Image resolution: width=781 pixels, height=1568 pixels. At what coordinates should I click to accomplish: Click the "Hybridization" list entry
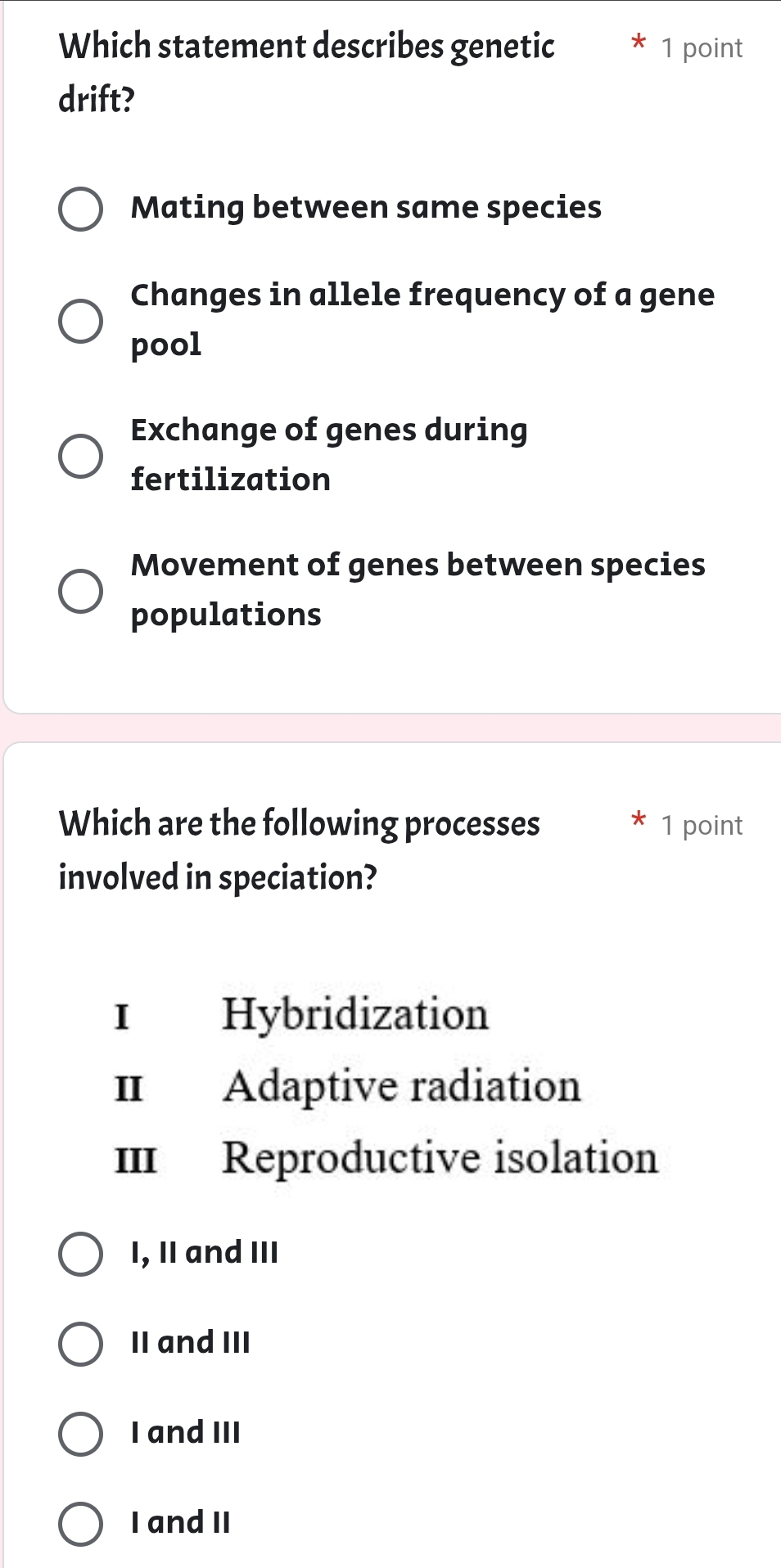(355, 1015)
